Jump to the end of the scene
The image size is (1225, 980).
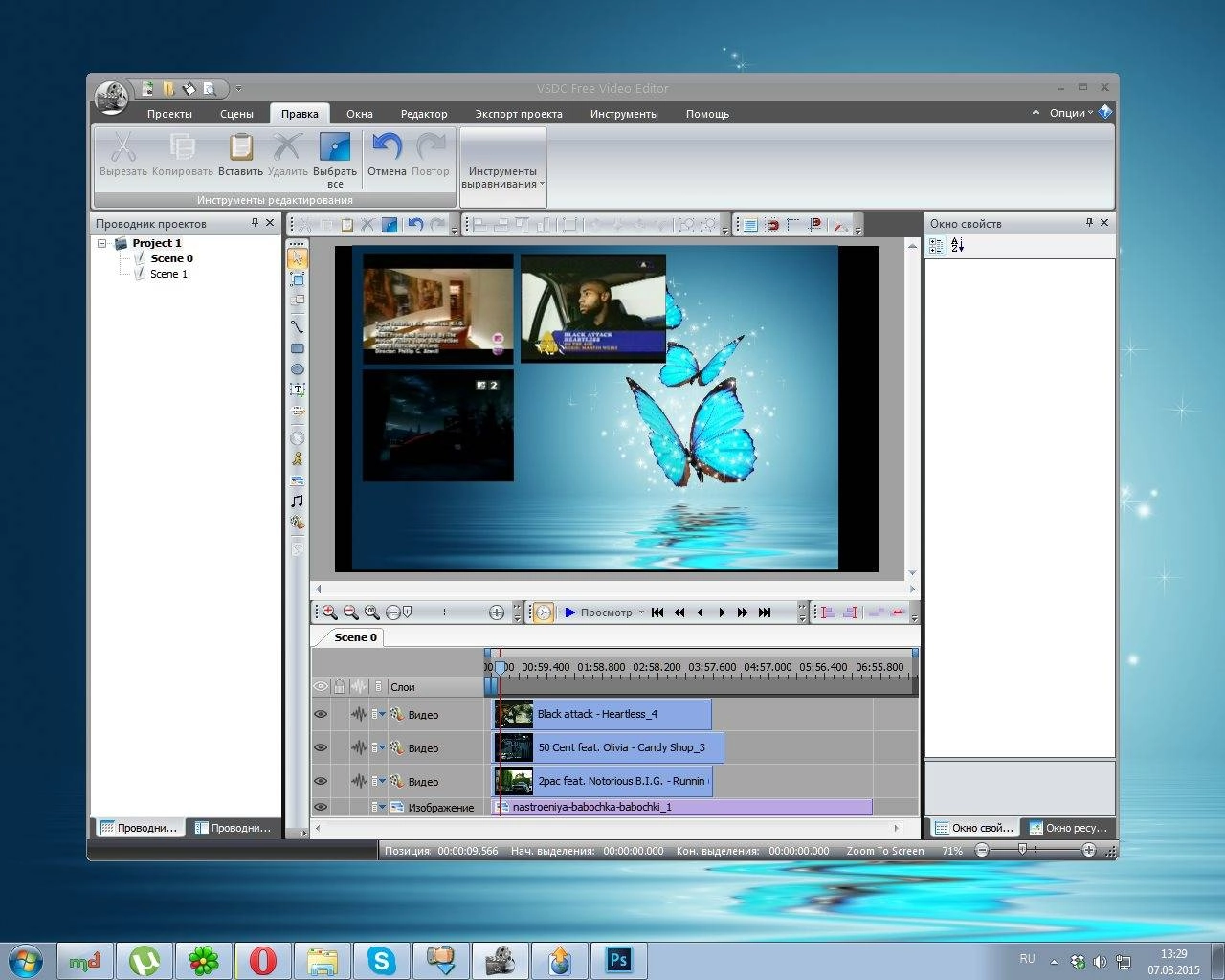pyautogui.click(x=765, y=612)
